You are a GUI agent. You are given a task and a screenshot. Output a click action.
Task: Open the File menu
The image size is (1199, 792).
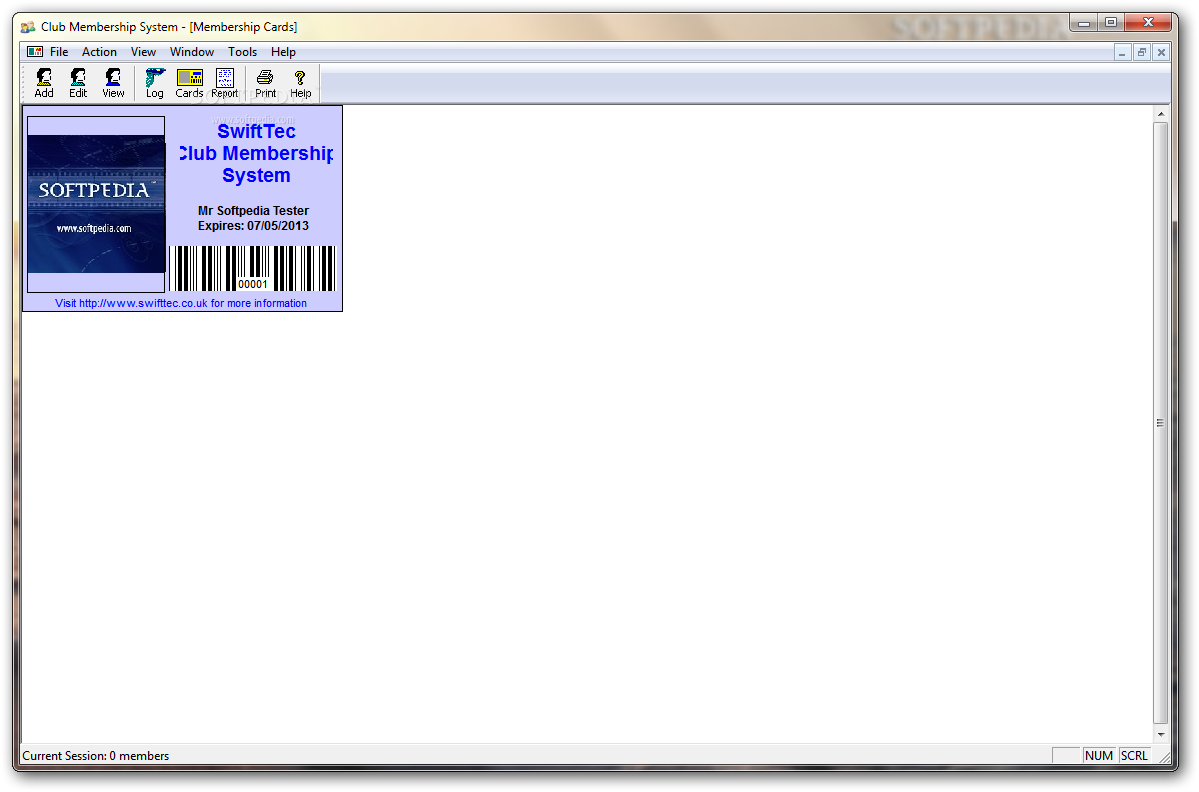[x=59, y=52]
